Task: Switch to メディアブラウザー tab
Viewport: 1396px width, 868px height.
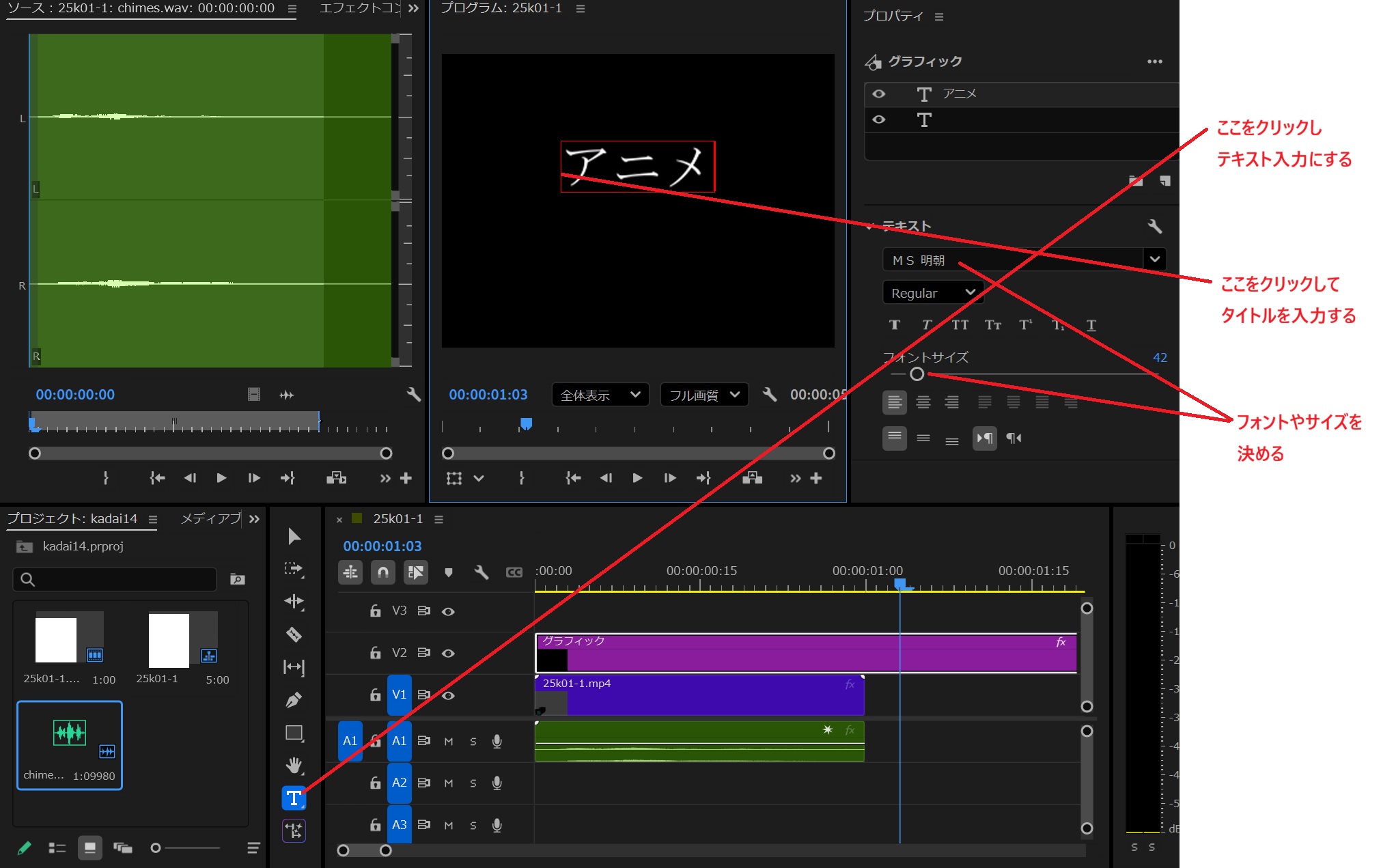Action: pos(210,519)
